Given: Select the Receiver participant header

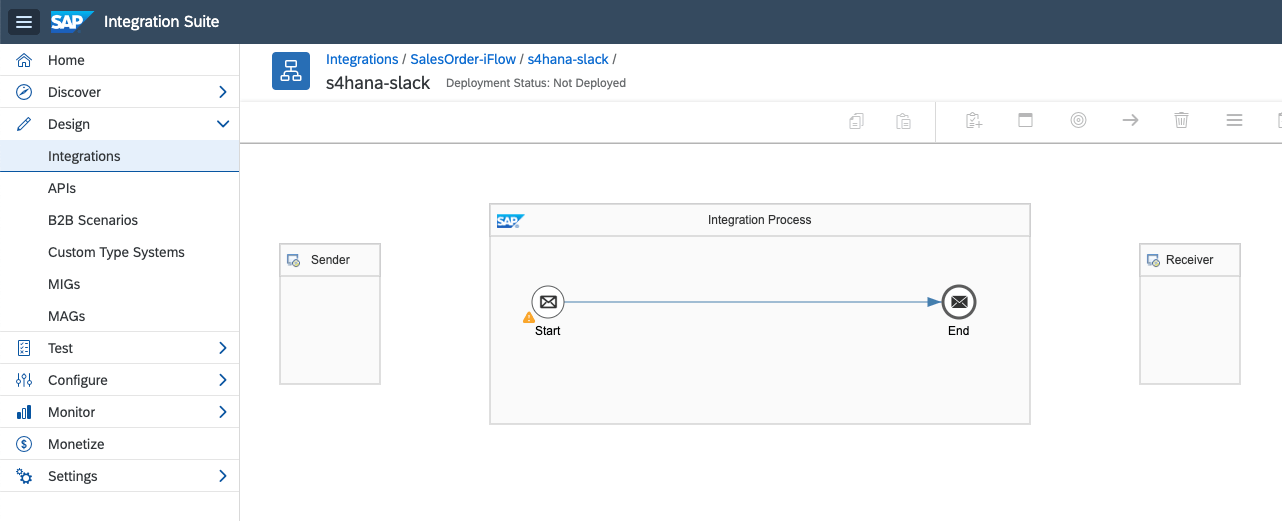Looking at the screenshot, I should (1190, 260).
